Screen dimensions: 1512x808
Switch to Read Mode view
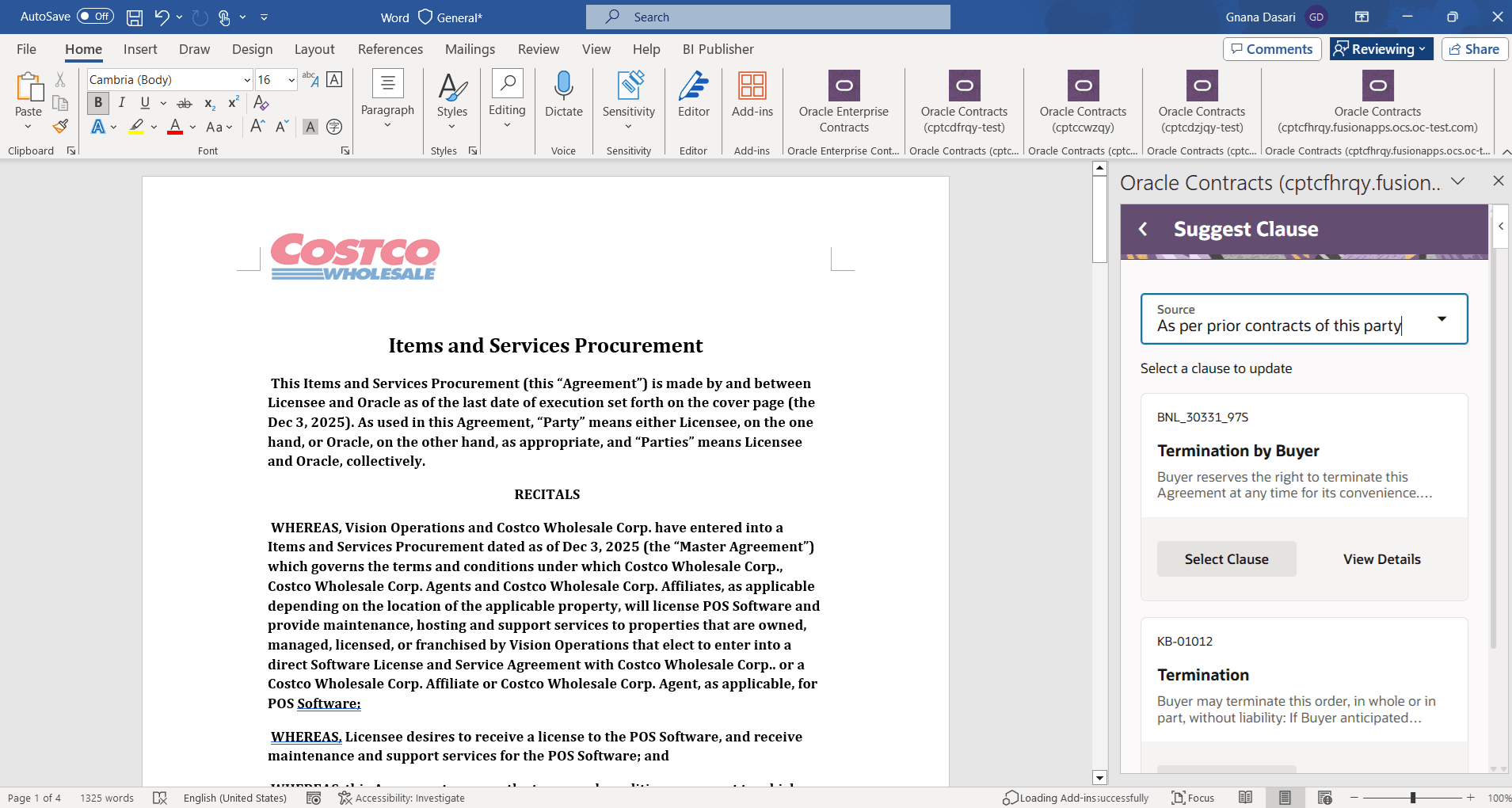click(x=1246, y=798)
